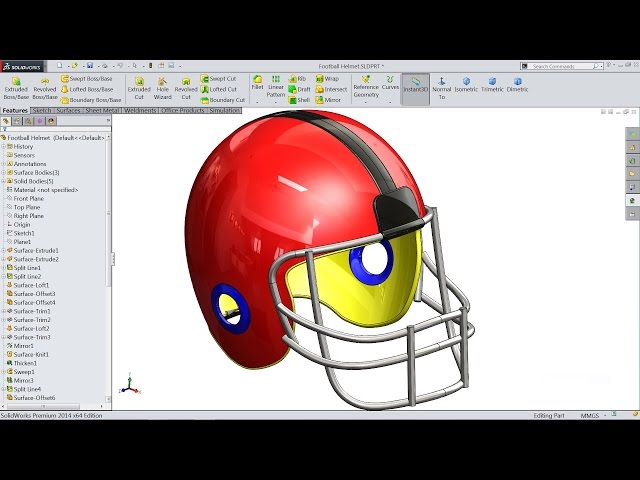The image size is (640, 480).
Task: Select the Shell feature
Action: pos(299,100)
